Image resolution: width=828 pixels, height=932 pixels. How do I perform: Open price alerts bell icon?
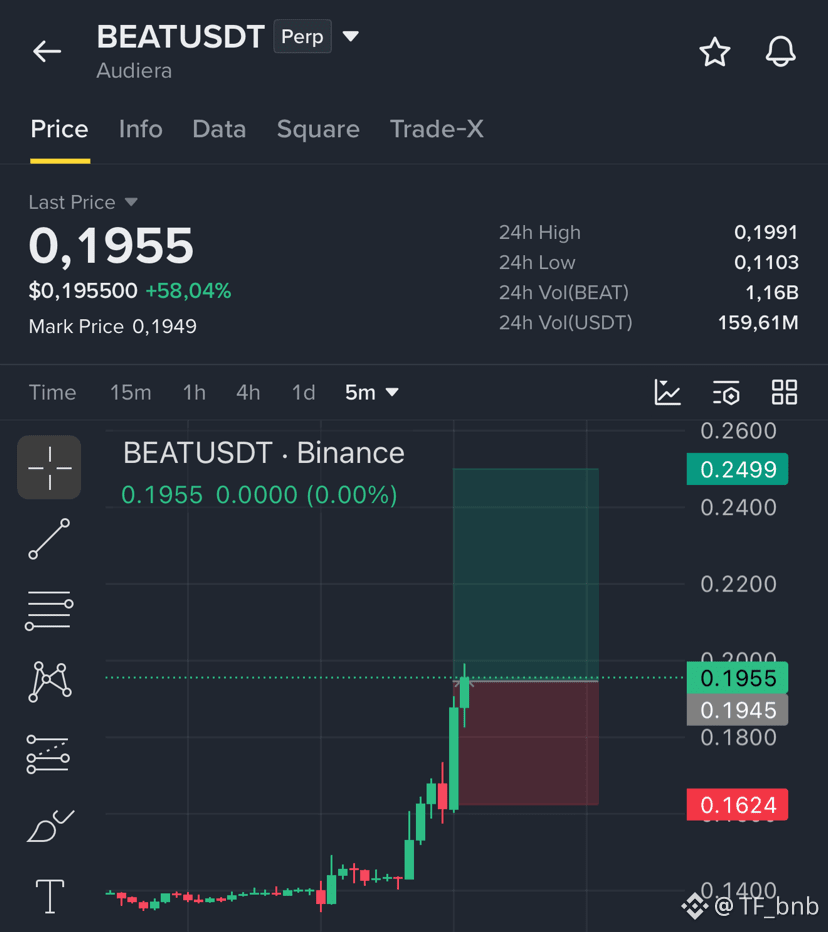point(780,52)
